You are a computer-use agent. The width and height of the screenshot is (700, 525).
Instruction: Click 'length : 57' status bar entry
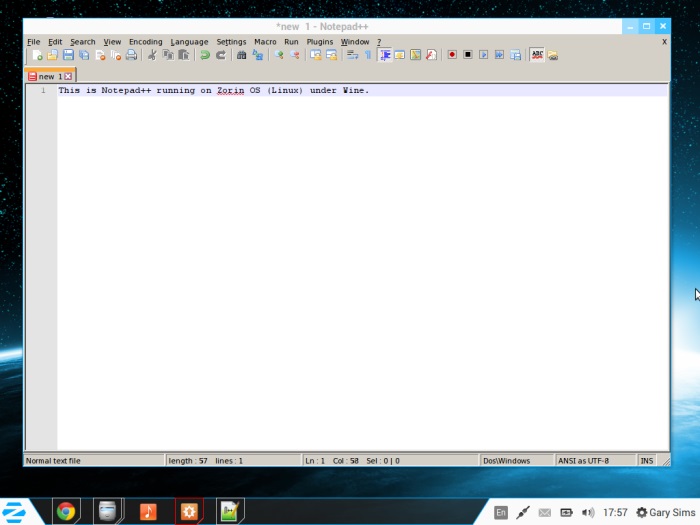coord(188,460)
